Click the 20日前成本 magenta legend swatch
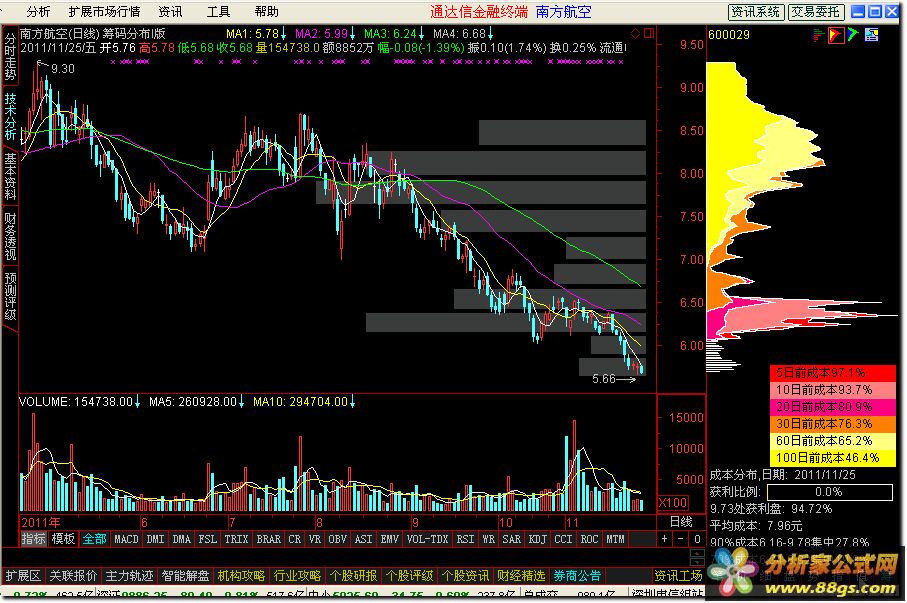 tap(833, 406)
